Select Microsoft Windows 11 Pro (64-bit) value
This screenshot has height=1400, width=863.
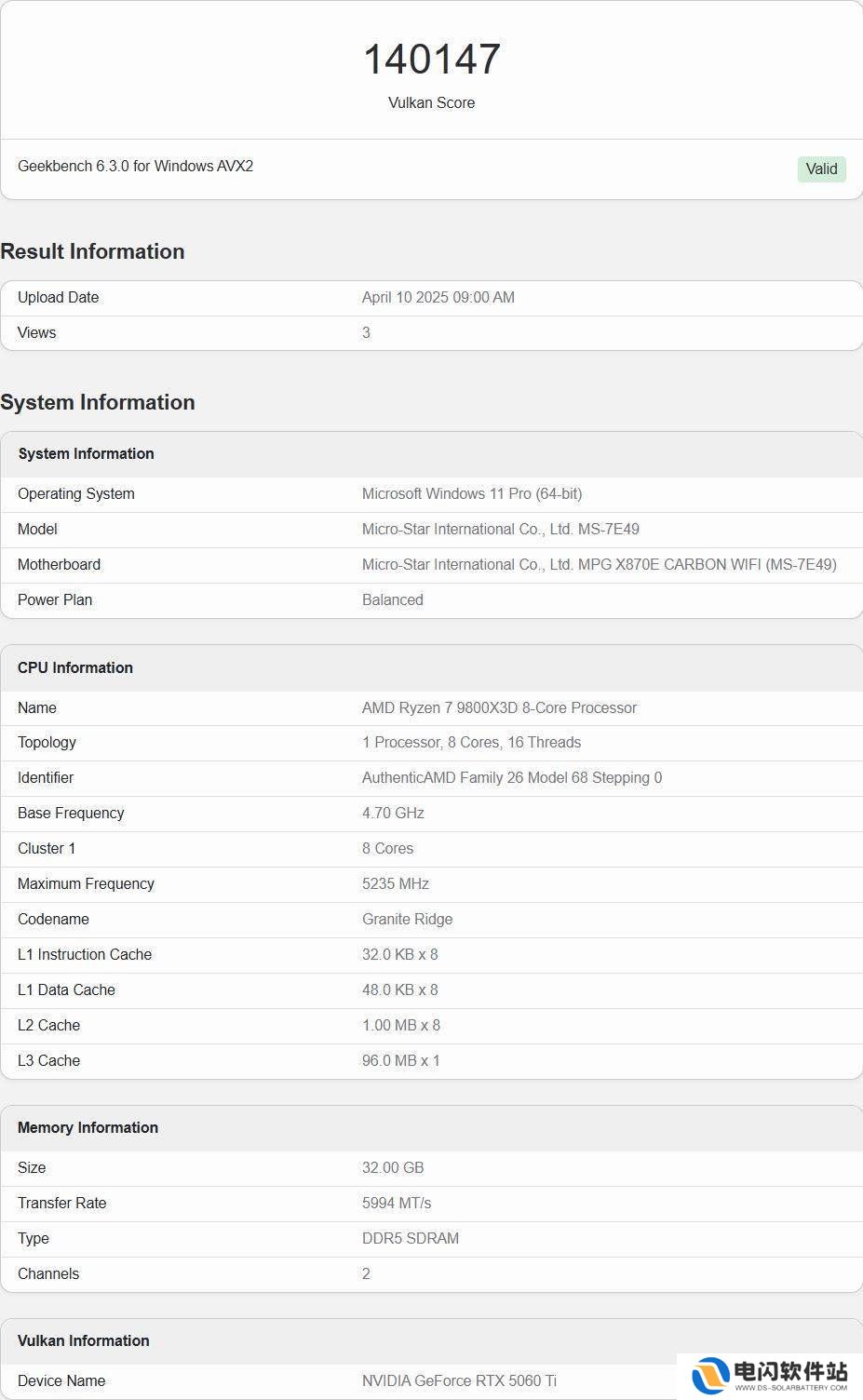(x=472, y=494)
